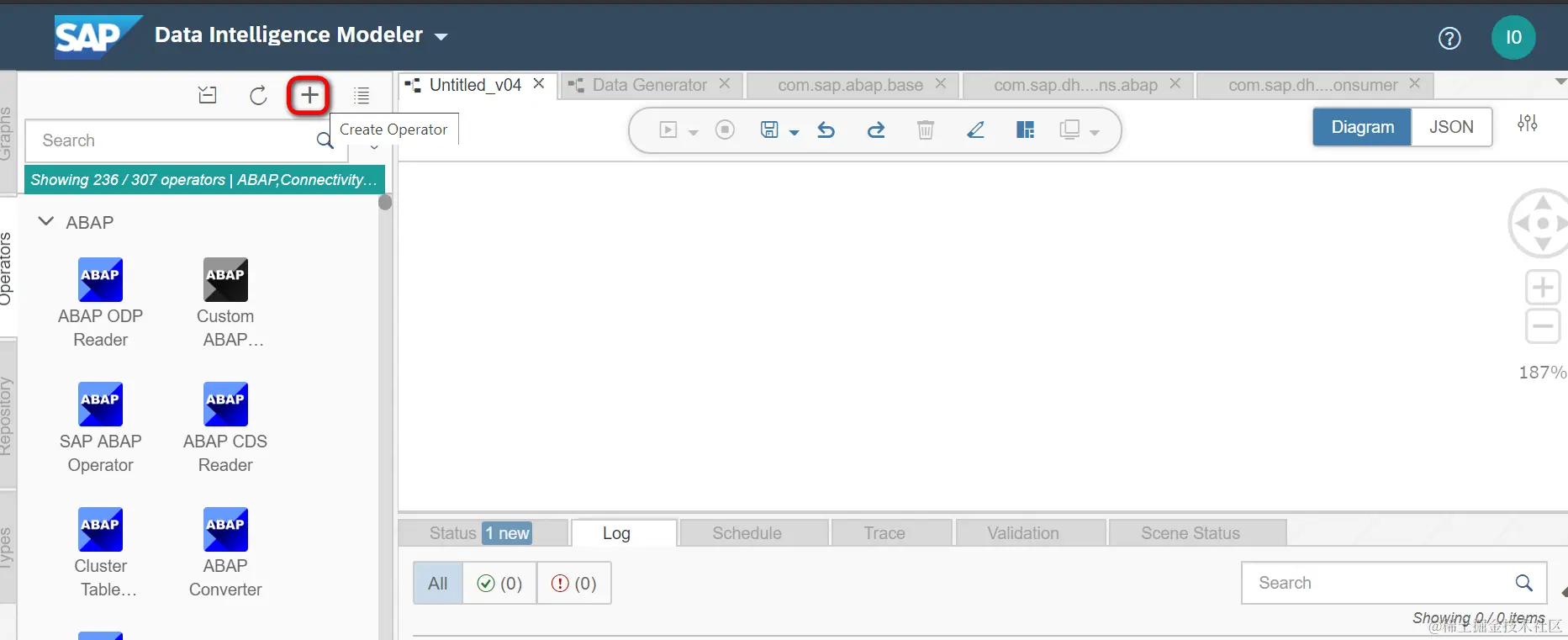Select the ABAP Converter operator
Image resolution: width=1568 pixels, height=640 pixels.
[x=225, y=553]
